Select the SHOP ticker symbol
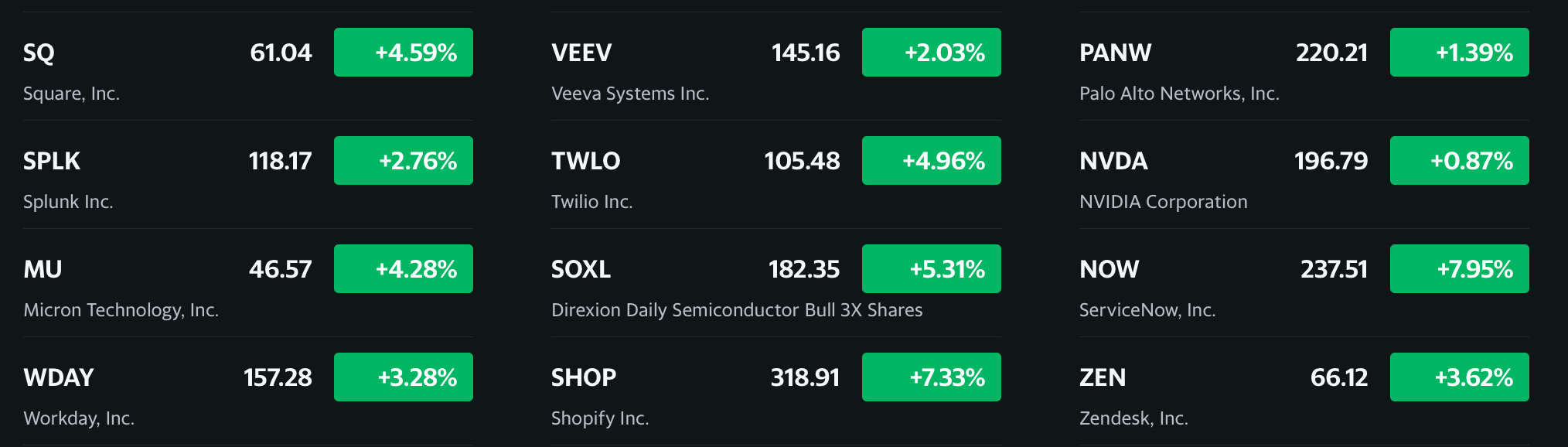1568x447 pixels. tap(584, 377)
